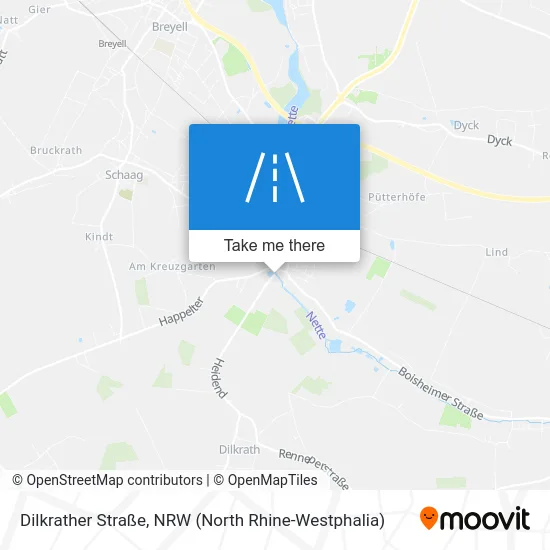Click the Take me there button
The height and width of the screenshot is (550, 550).
(274, 246)
